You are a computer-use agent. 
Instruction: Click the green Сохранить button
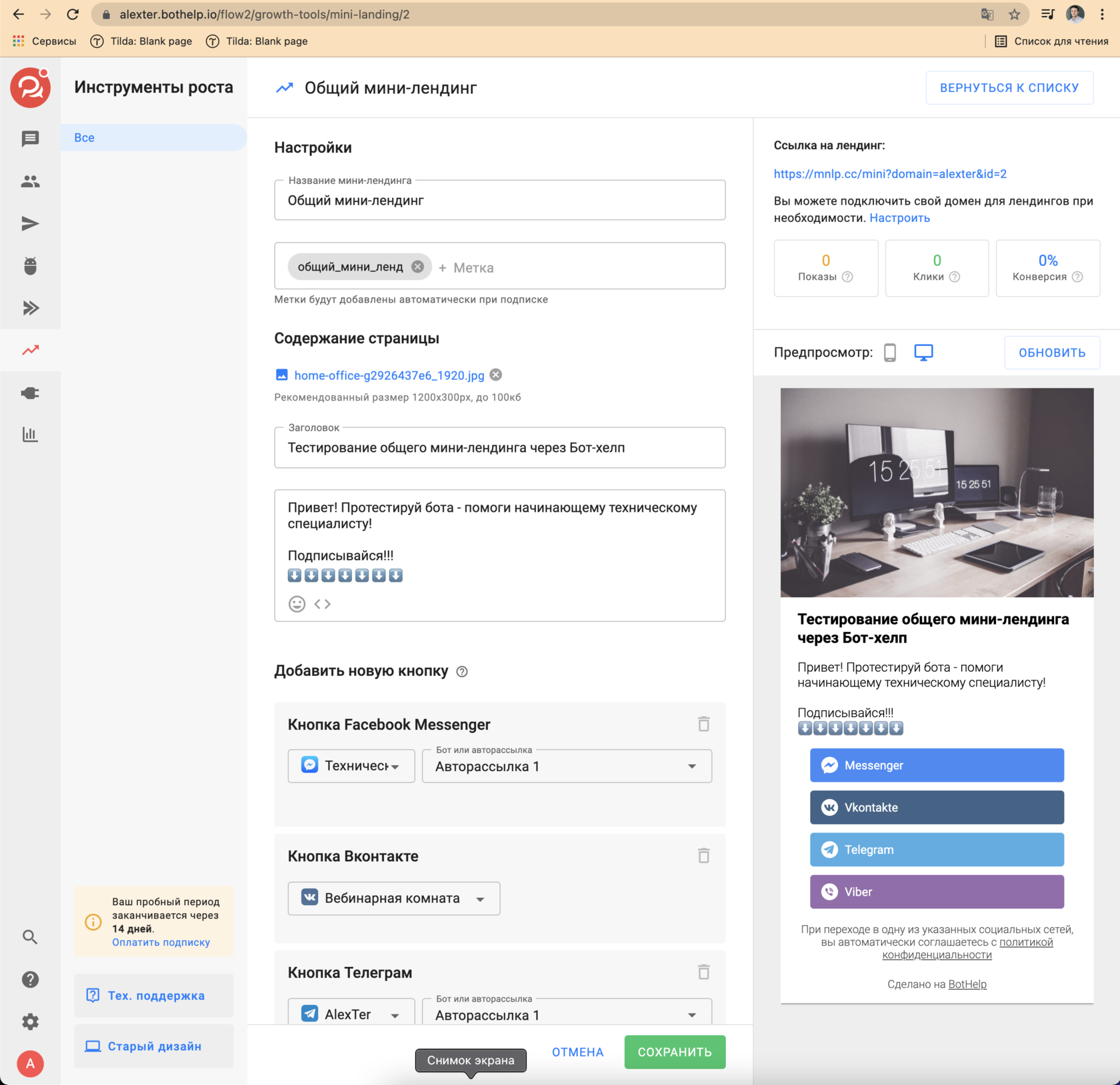pyautogui.click(x=674, y=1052)
